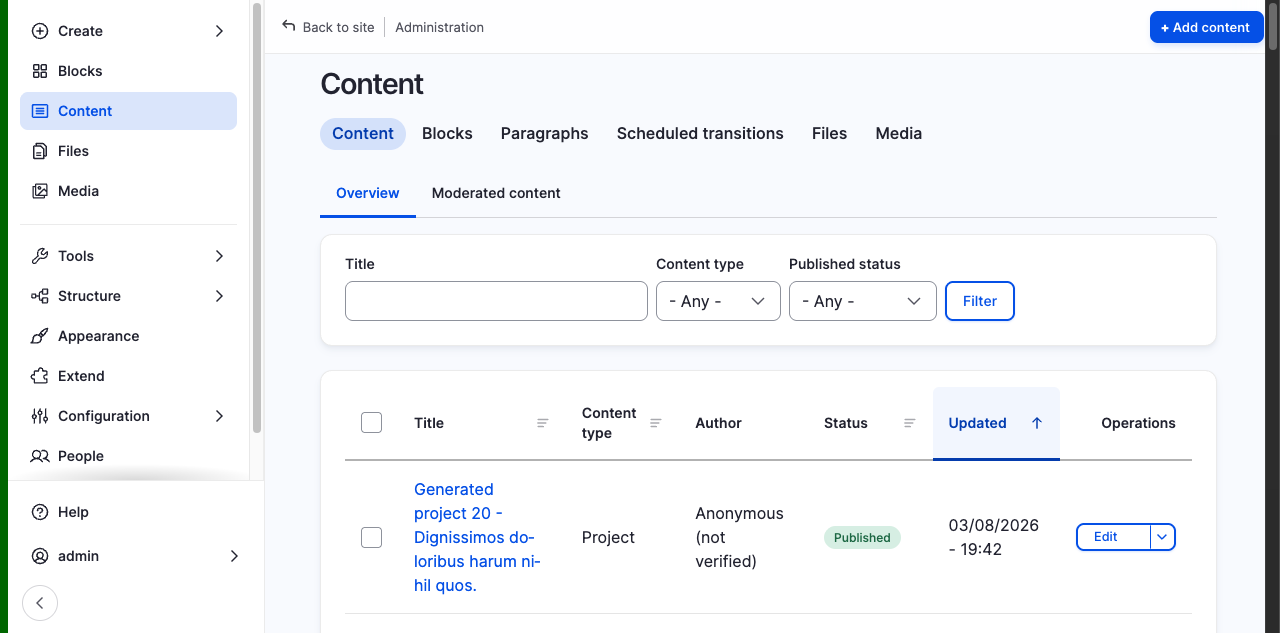The height and width of the screenshot is (633, 1280).
Task: Click the Administration breadcrumb link
Action: click(439, 27)
